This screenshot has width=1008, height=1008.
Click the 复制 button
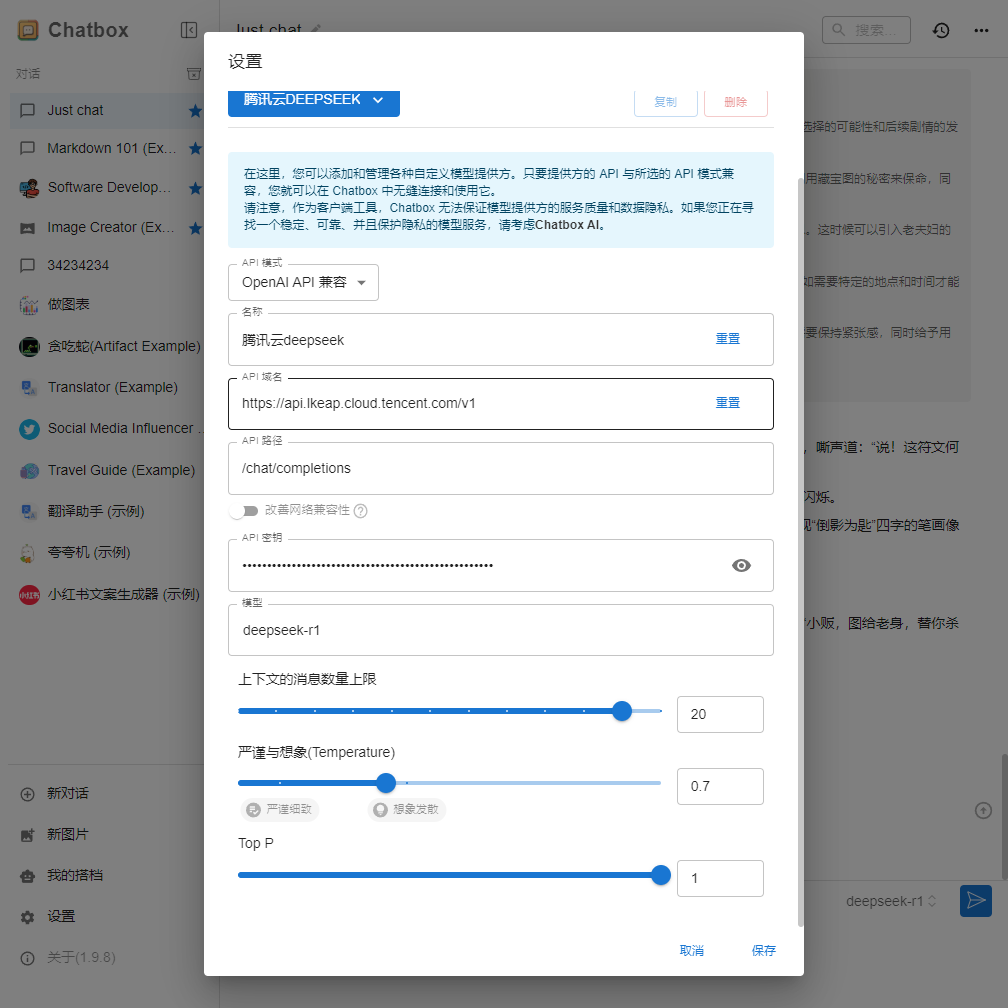[665, 102]
